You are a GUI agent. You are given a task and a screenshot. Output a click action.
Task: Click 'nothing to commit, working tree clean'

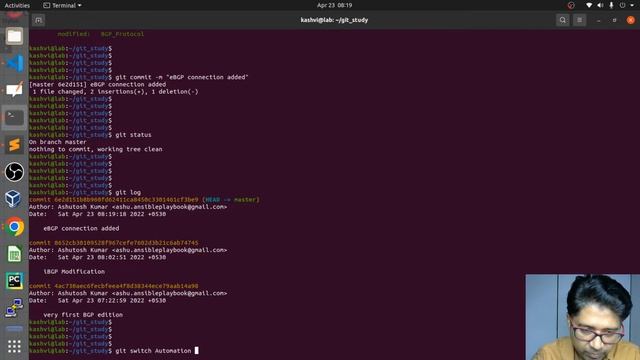point(96,149)
